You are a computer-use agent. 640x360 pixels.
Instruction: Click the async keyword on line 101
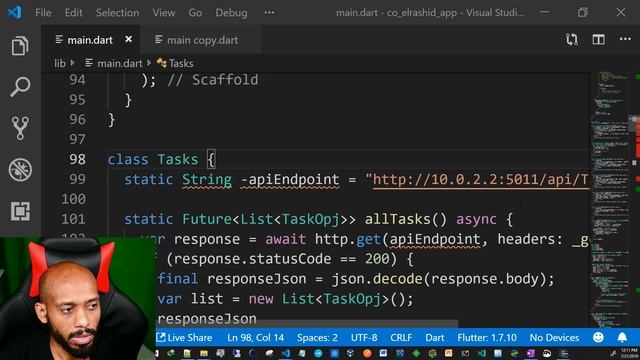tap(476, 219)
